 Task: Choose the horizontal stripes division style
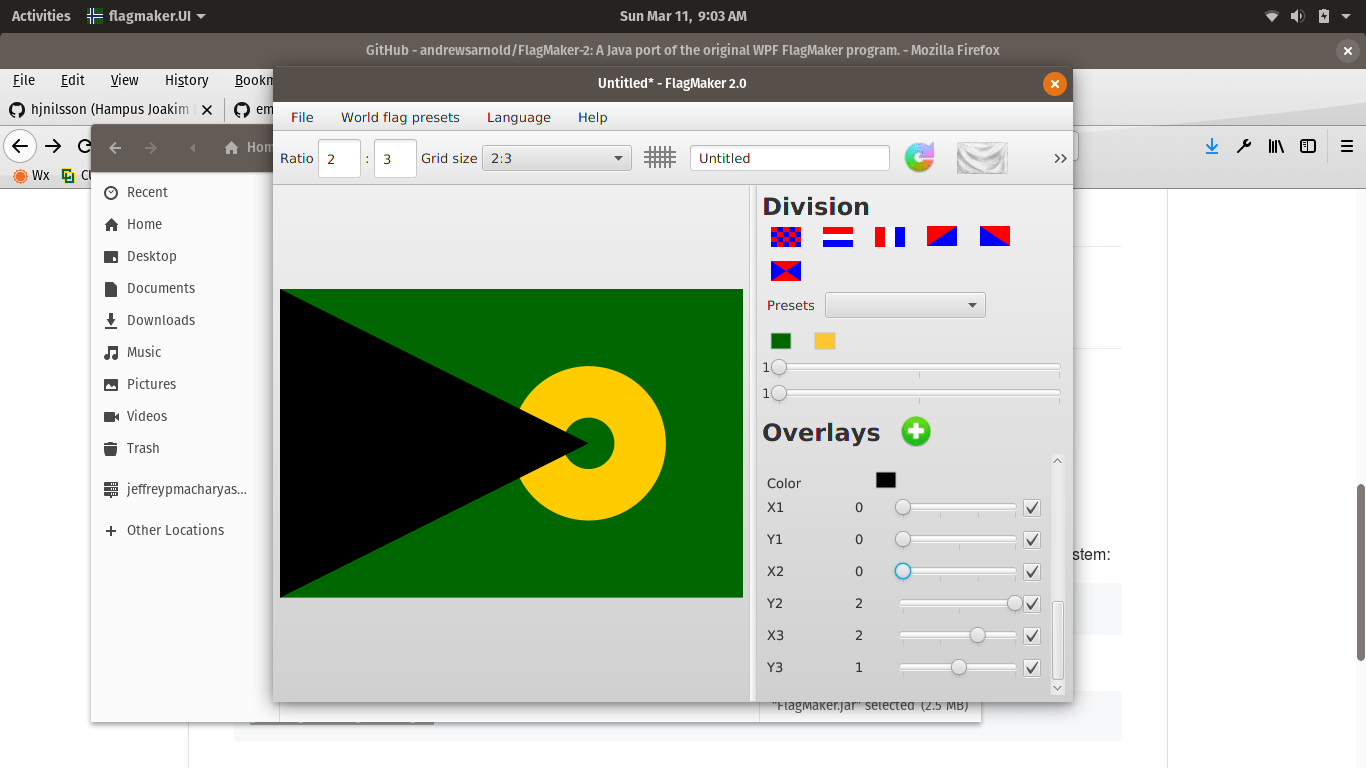coord(837,237)
